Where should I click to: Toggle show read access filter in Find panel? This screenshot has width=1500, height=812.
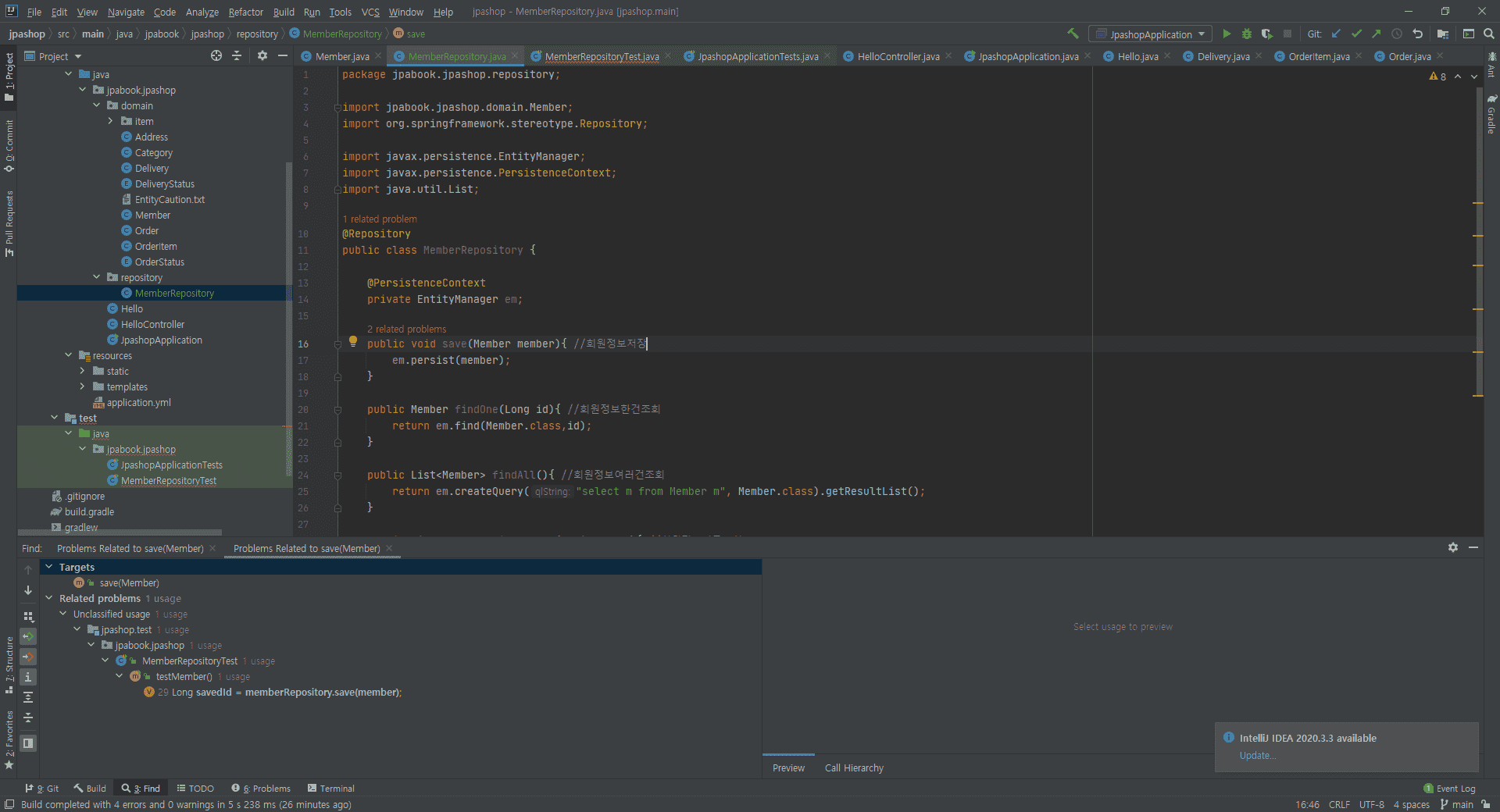(28, 636)
